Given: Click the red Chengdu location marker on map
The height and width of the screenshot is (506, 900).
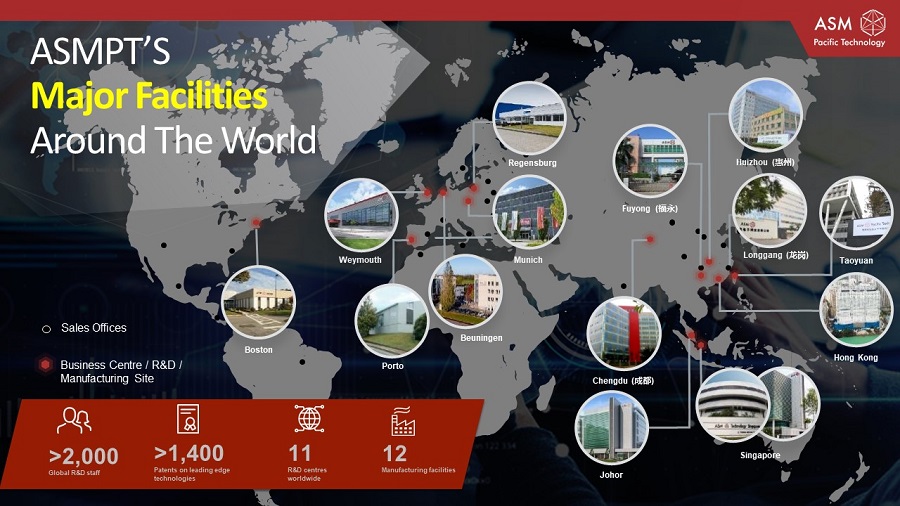Looking at the screenshot, I should tap(650, 239).
